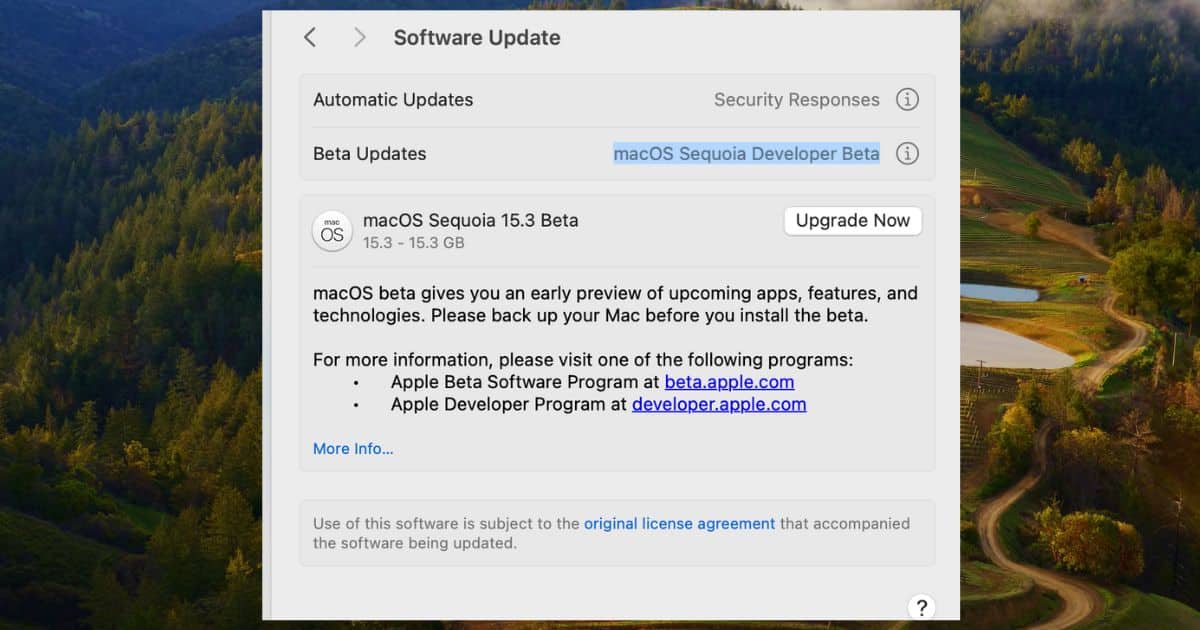Click the desktop wallpaper pond area

(x=1010, y=345)
